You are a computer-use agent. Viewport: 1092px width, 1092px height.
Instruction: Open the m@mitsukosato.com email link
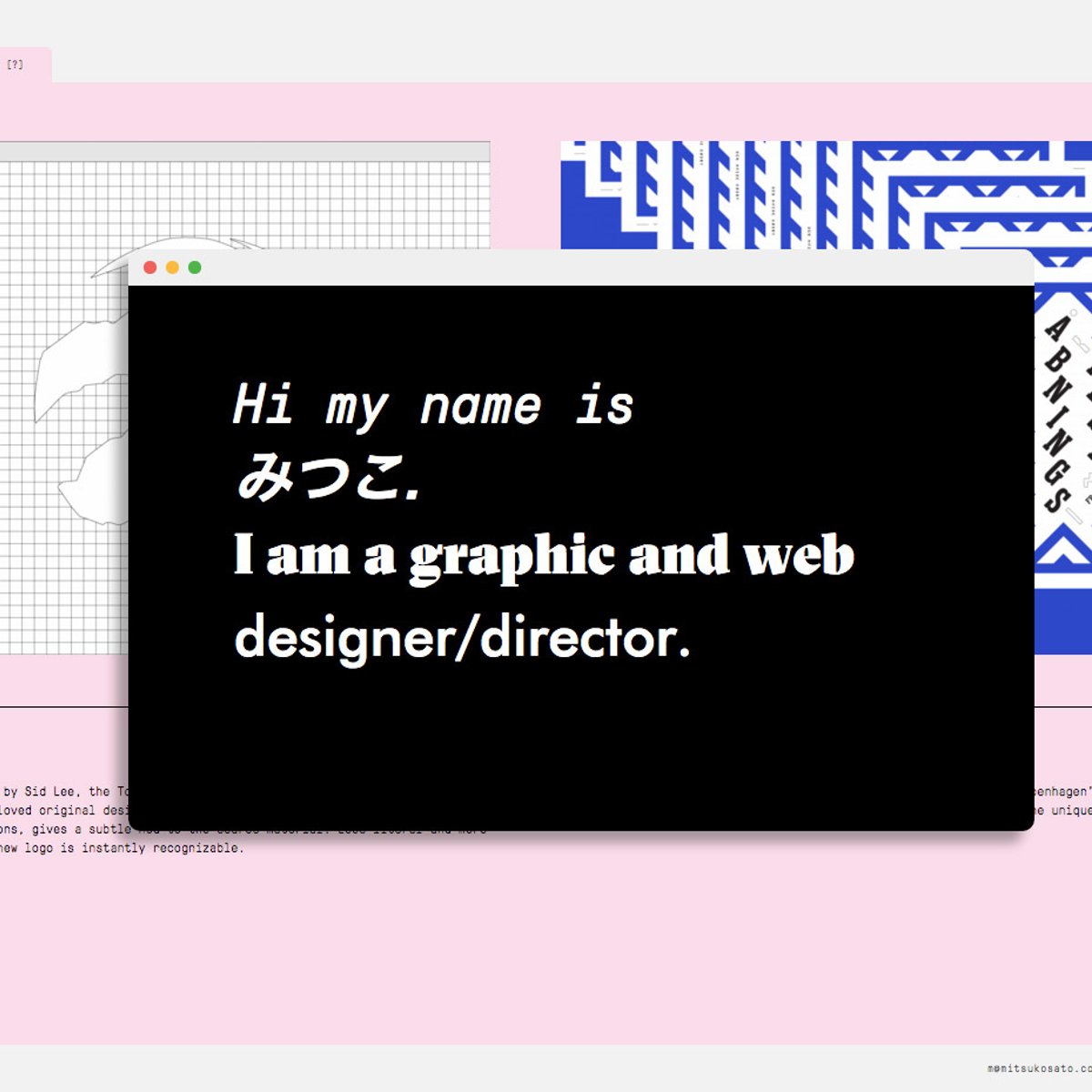tap(1039, 1068)
